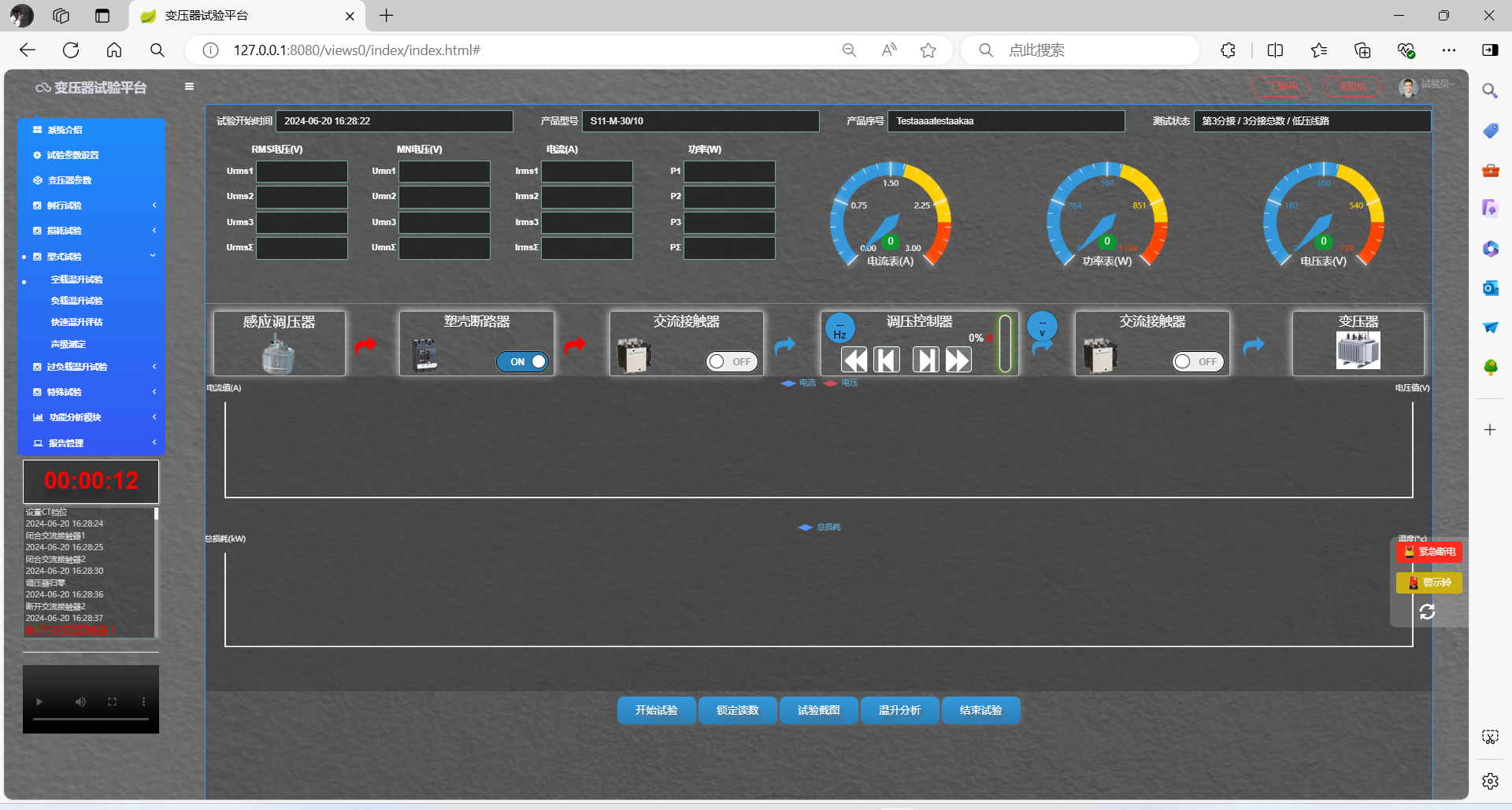Click the 开始试验 button

pos(657,710)
